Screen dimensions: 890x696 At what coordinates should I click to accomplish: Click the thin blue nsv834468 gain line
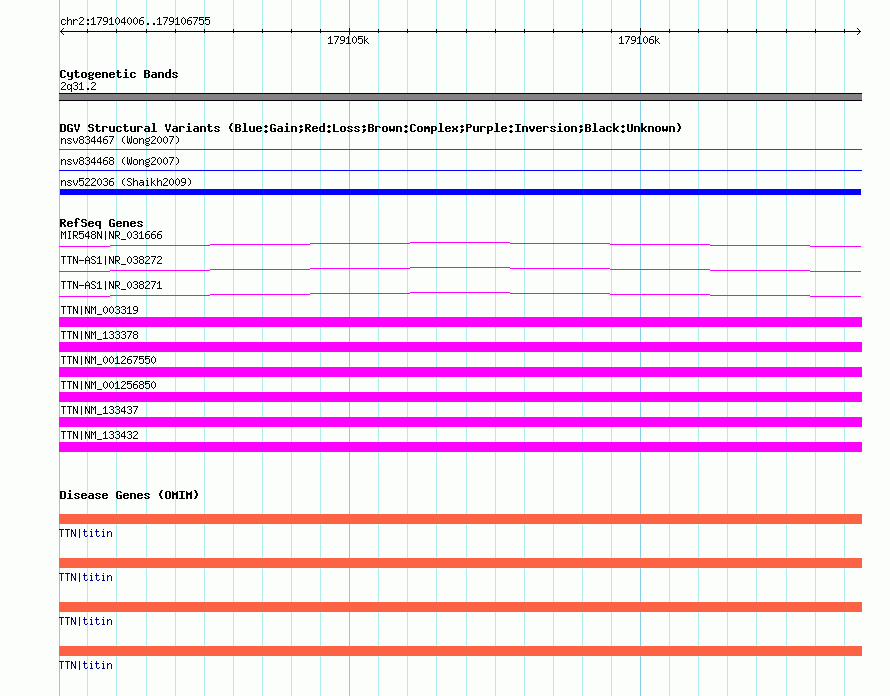460,170
